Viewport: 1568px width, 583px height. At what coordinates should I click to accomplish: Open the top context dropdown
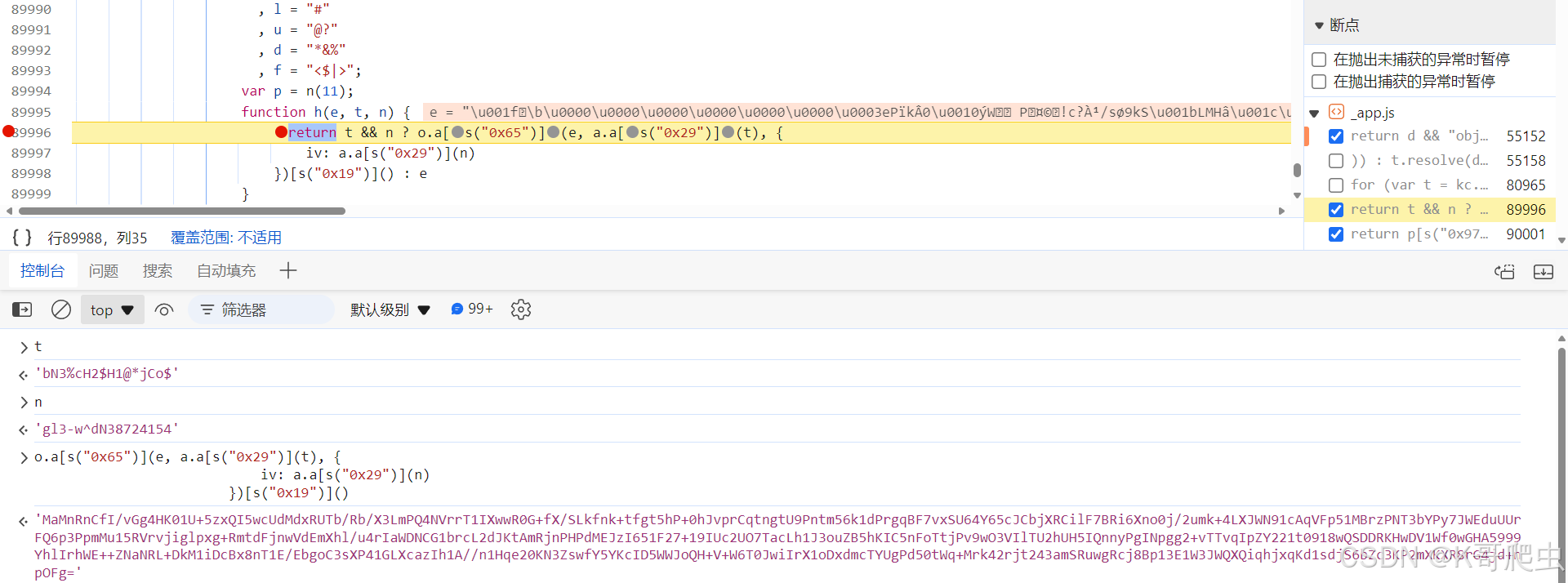[113, 309]
